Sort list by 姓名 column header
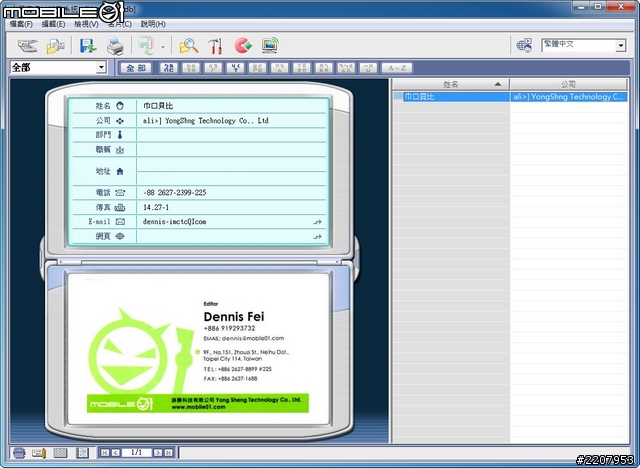The height and width of the screenshot is (468, 640). [x=451, y=84]
